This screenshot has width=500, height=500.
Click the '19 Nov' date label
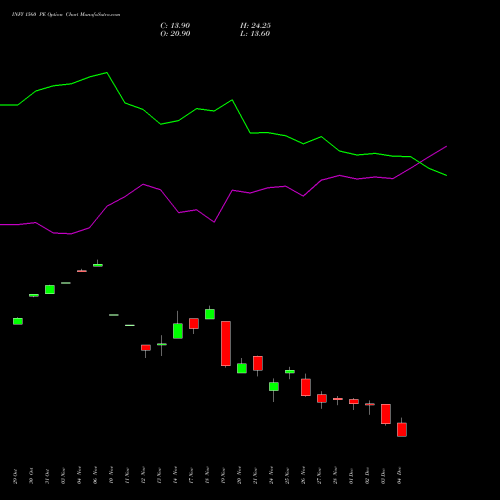click(223, 476)
